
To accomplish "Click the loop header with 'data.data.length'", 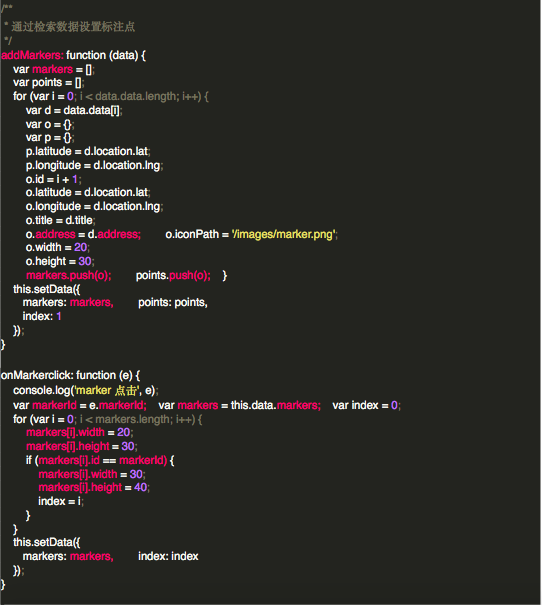I will pos(111,96).
